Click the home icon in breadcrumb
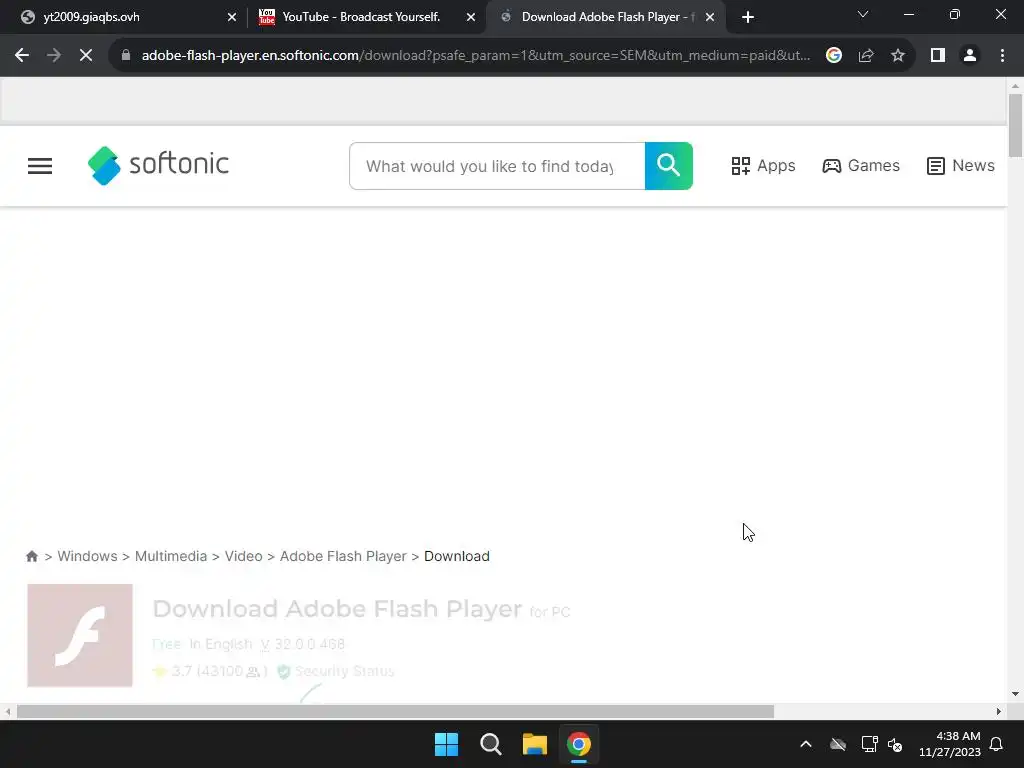The height and width of the screenshot is (768, 1024). [32, 556]
